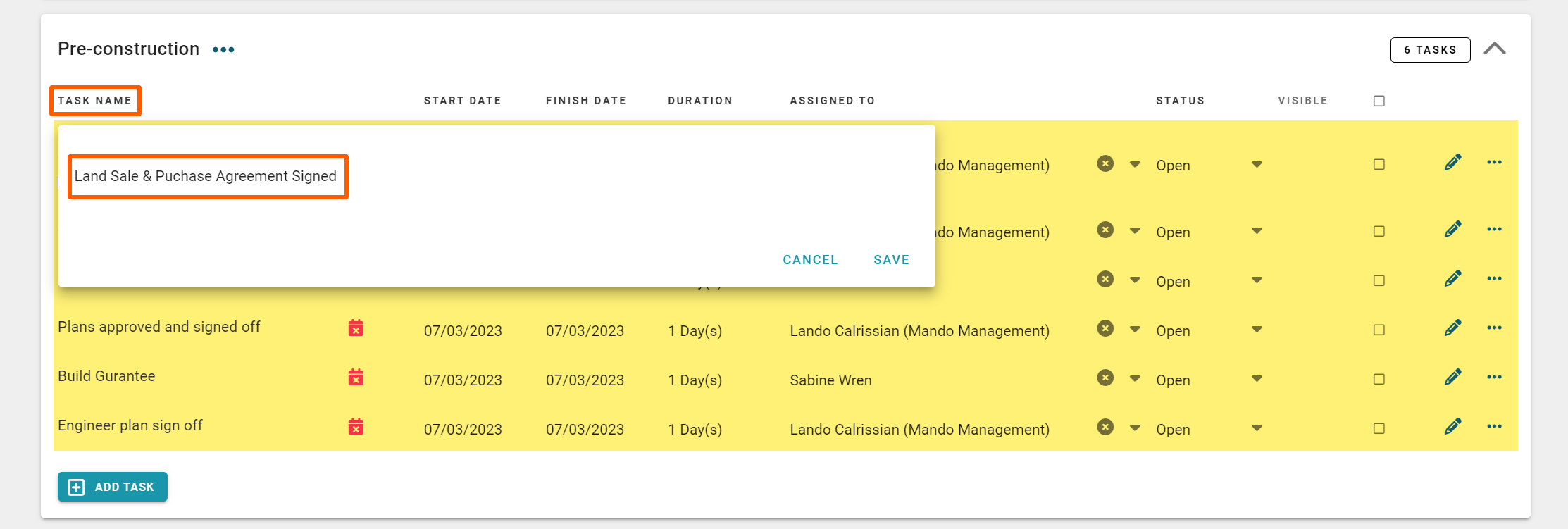
Task: Sort by the Task Name column header
Action: 95,101
